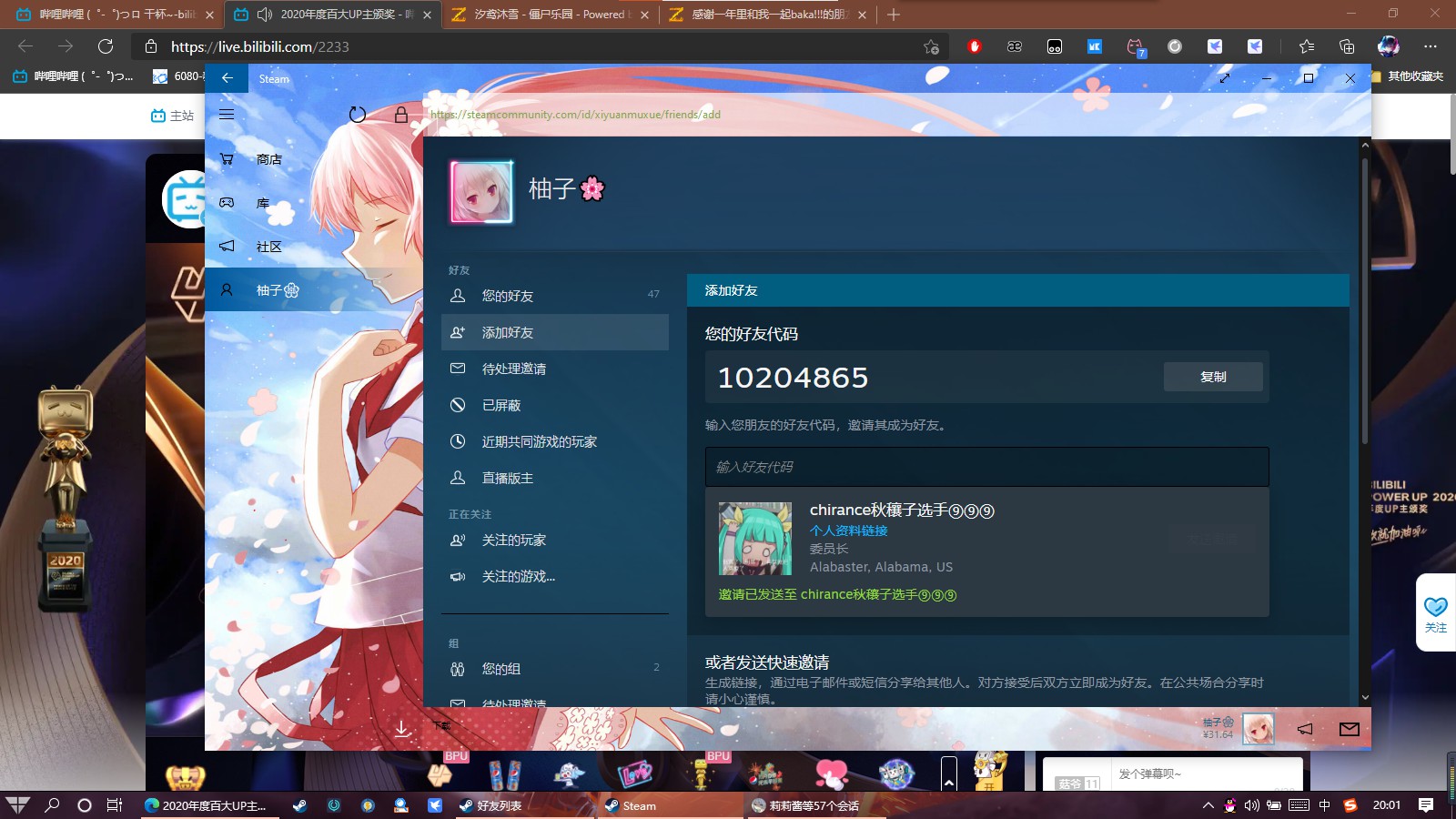1456x819 pixels.
Task: Click the 复制 copy friend code button
Action: click(x=1212, y=377)
